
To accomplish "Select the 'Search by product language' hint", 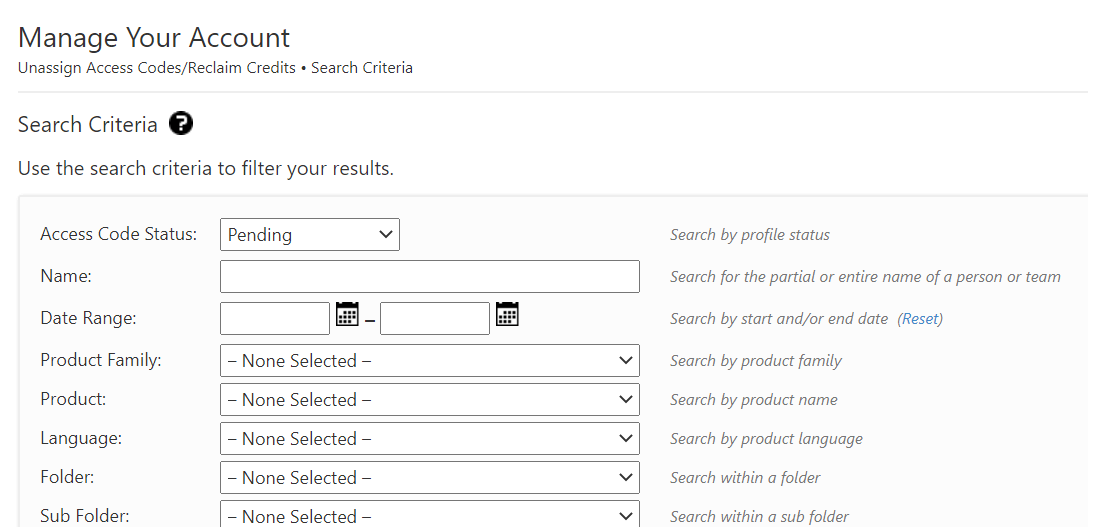I will tap(766, 439).
